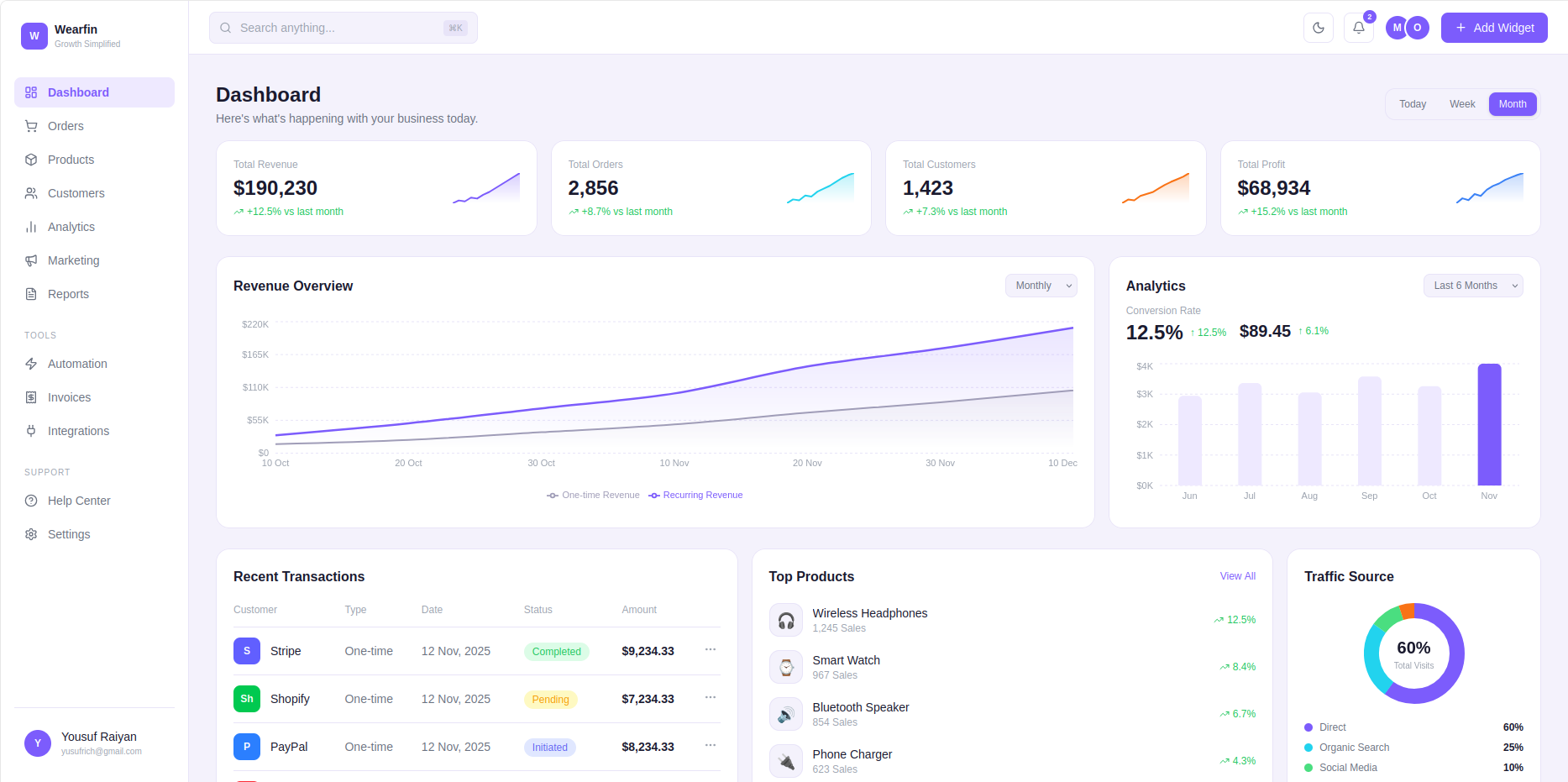Click the $9,234.33 amount cell
Viewport: 1568px width, 782px height.
(648, 651)
